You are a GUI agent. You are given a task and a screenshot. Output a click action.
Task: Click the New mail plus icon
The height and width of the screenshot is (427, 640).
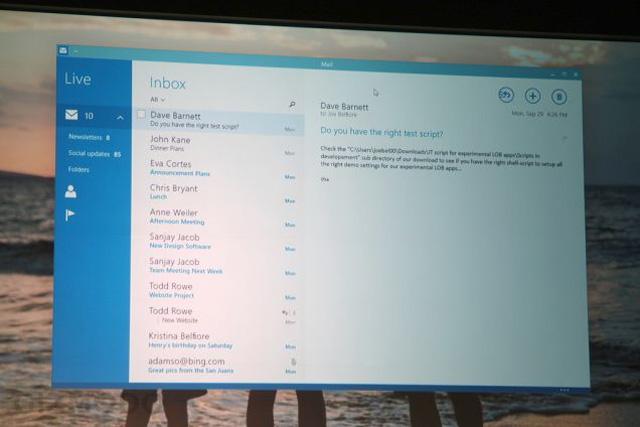(x=533, y=96)
